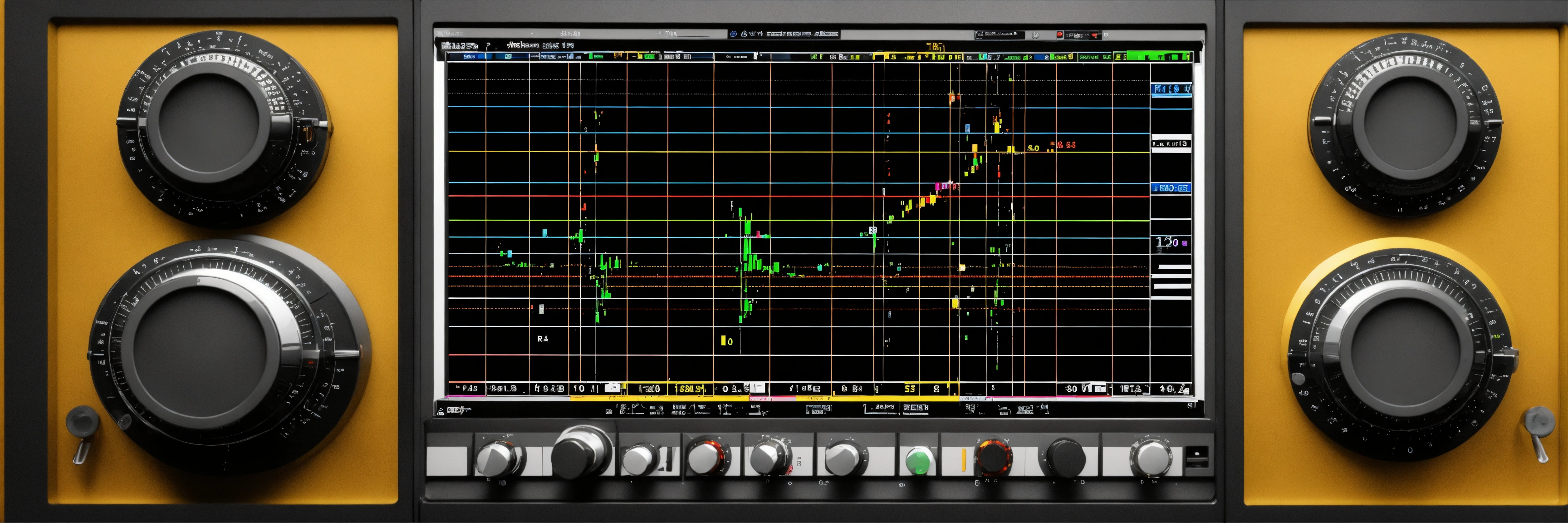Viewport: 1568px width, 523px height.
Task: Open the text field box in top-right toolbar
Action: pyautogui.click(x=1000, y=35)
